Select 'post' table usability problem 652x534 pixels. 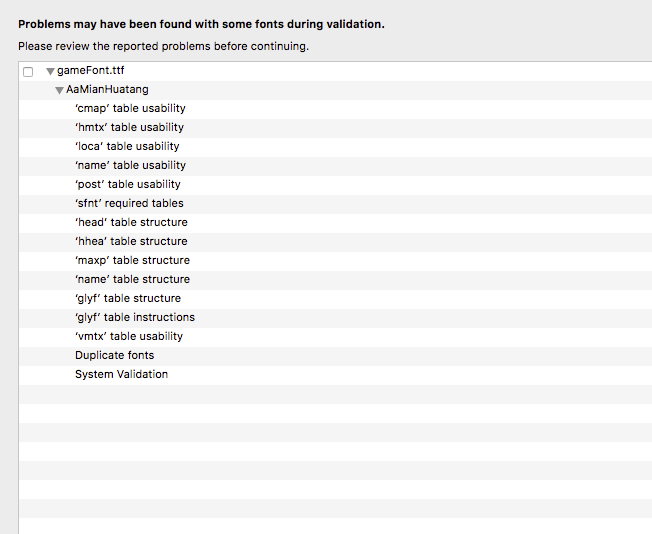coord(128,185)
